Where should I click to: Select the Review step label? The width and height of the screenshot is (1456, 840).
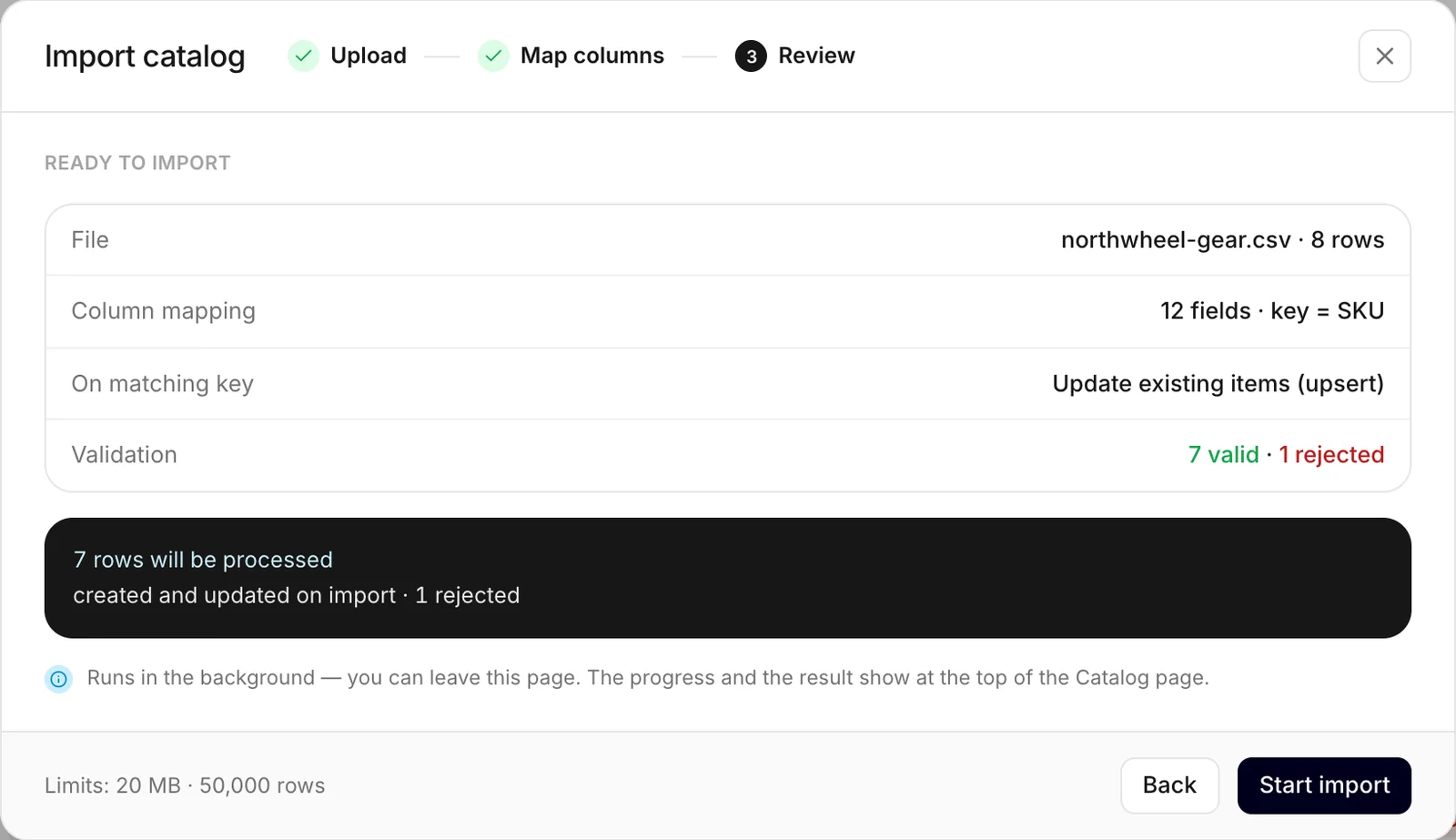pos(816,56)
